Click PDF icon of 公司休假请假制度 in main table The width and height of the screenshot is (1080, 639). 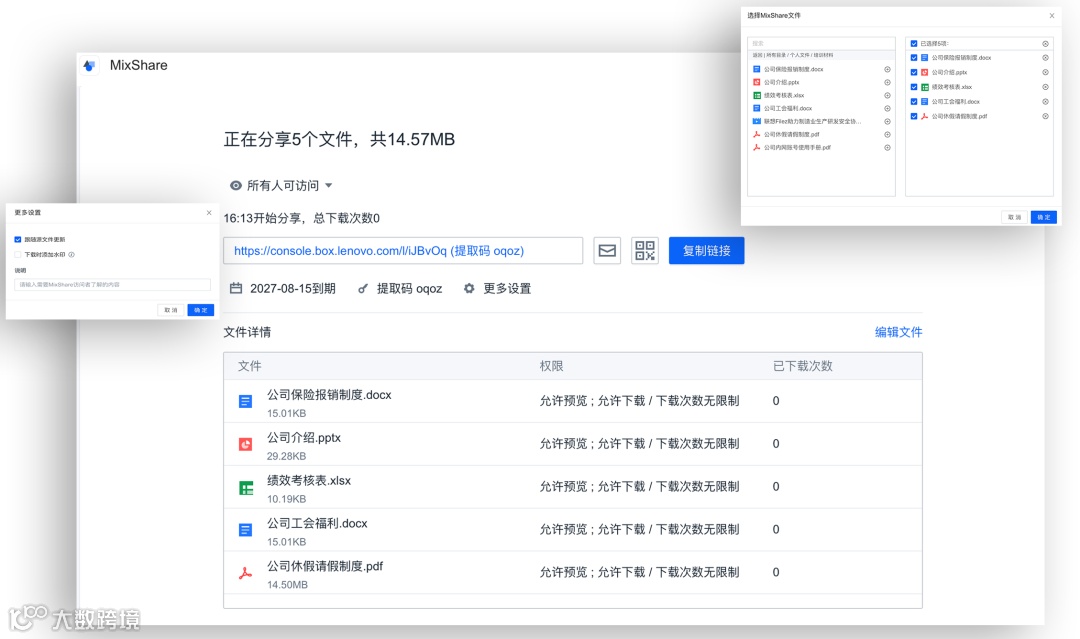point(245,573)
